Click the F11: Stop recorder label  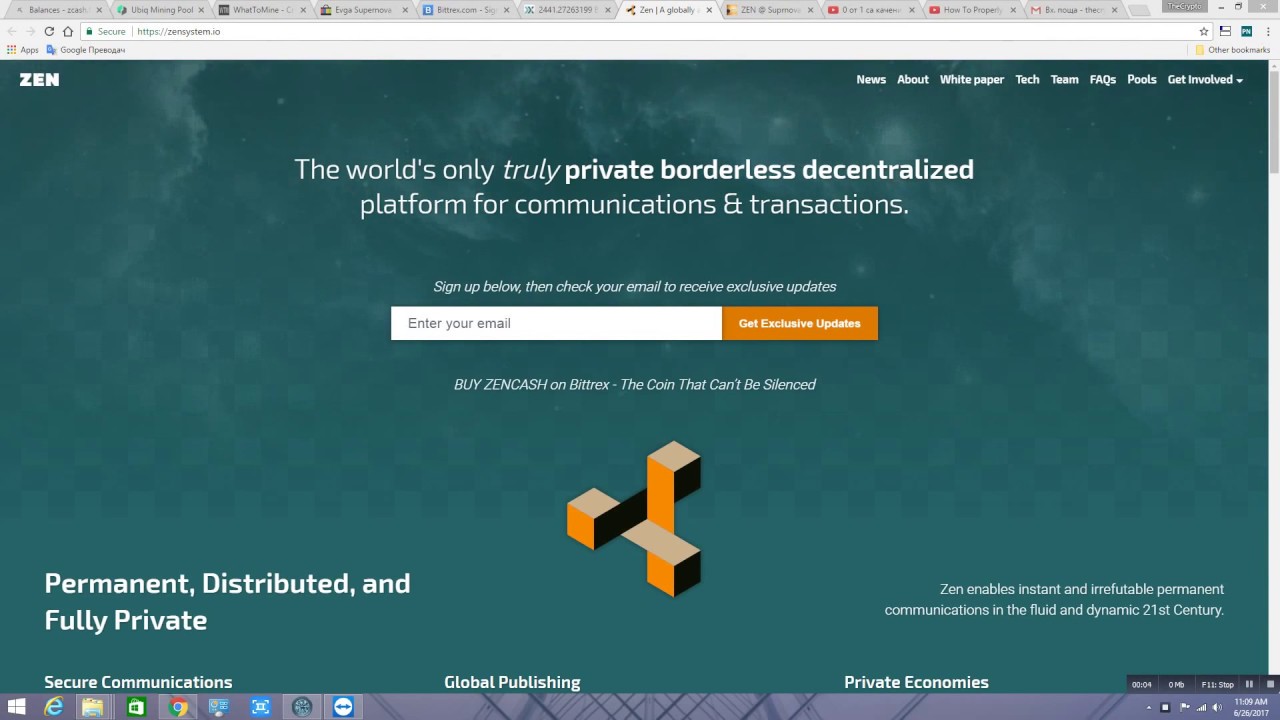click(1217, 685)
